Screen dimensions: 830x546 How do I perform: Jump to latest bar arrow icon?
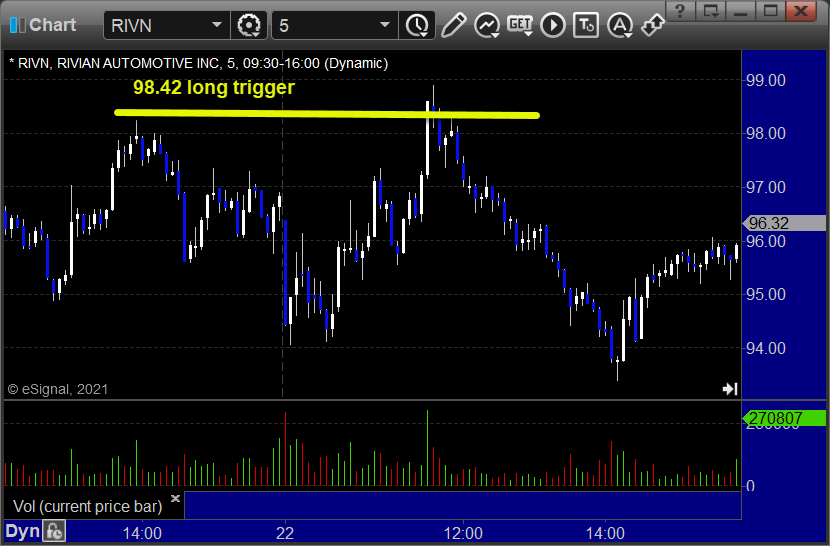[730, 389]
